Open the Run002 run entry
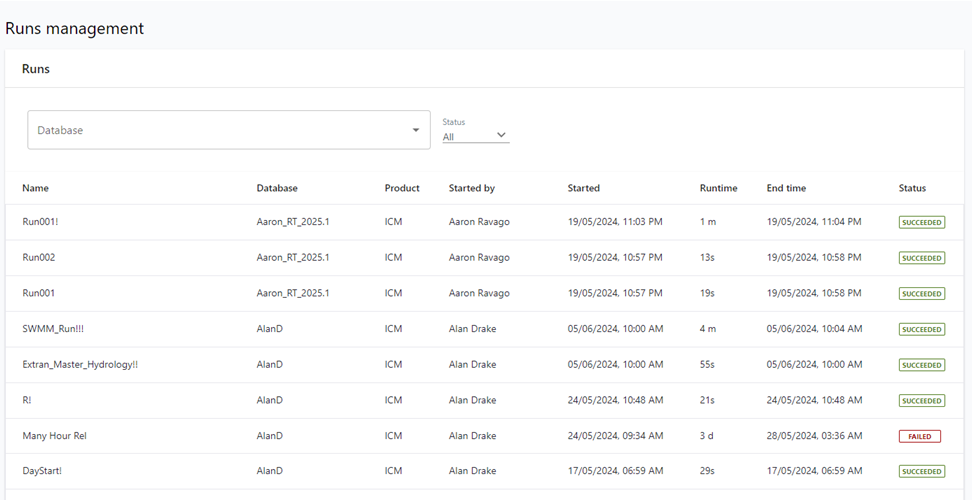 click(x=39, y=258)
